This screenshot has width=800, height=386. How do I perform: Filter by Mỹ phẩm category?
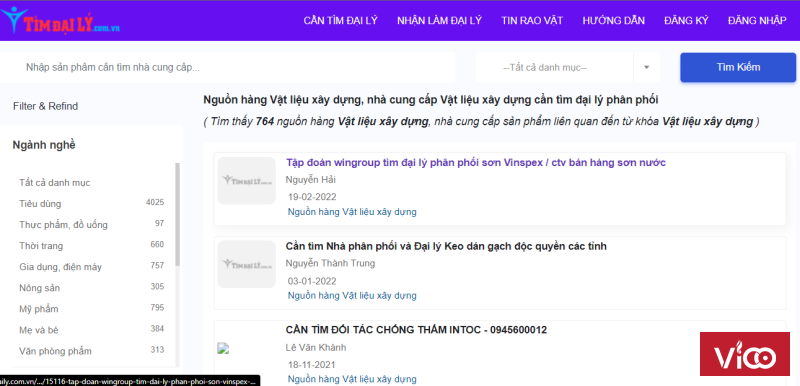(x=39, y=309)
